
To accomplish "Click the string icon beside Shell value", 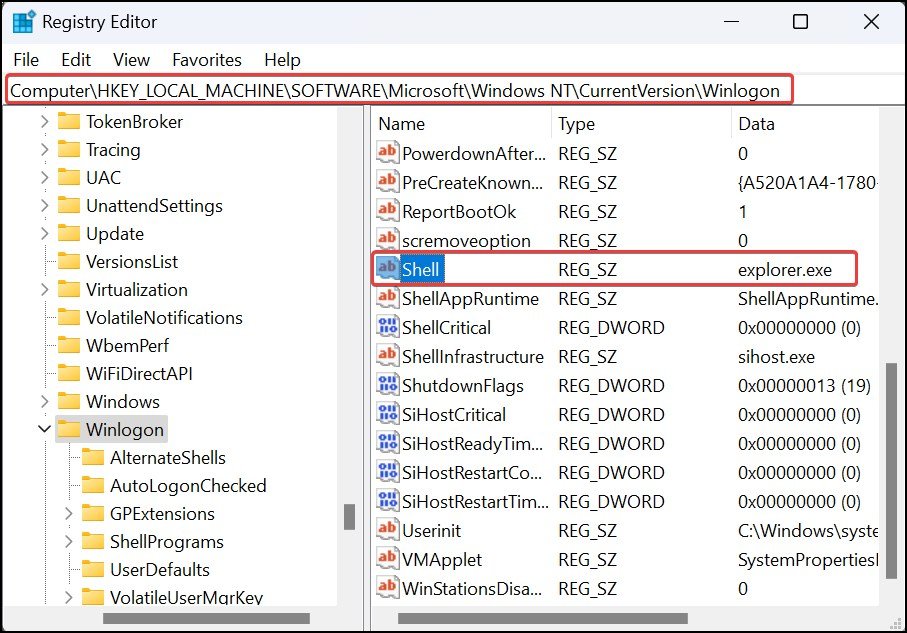I will [x=387, y=269].
